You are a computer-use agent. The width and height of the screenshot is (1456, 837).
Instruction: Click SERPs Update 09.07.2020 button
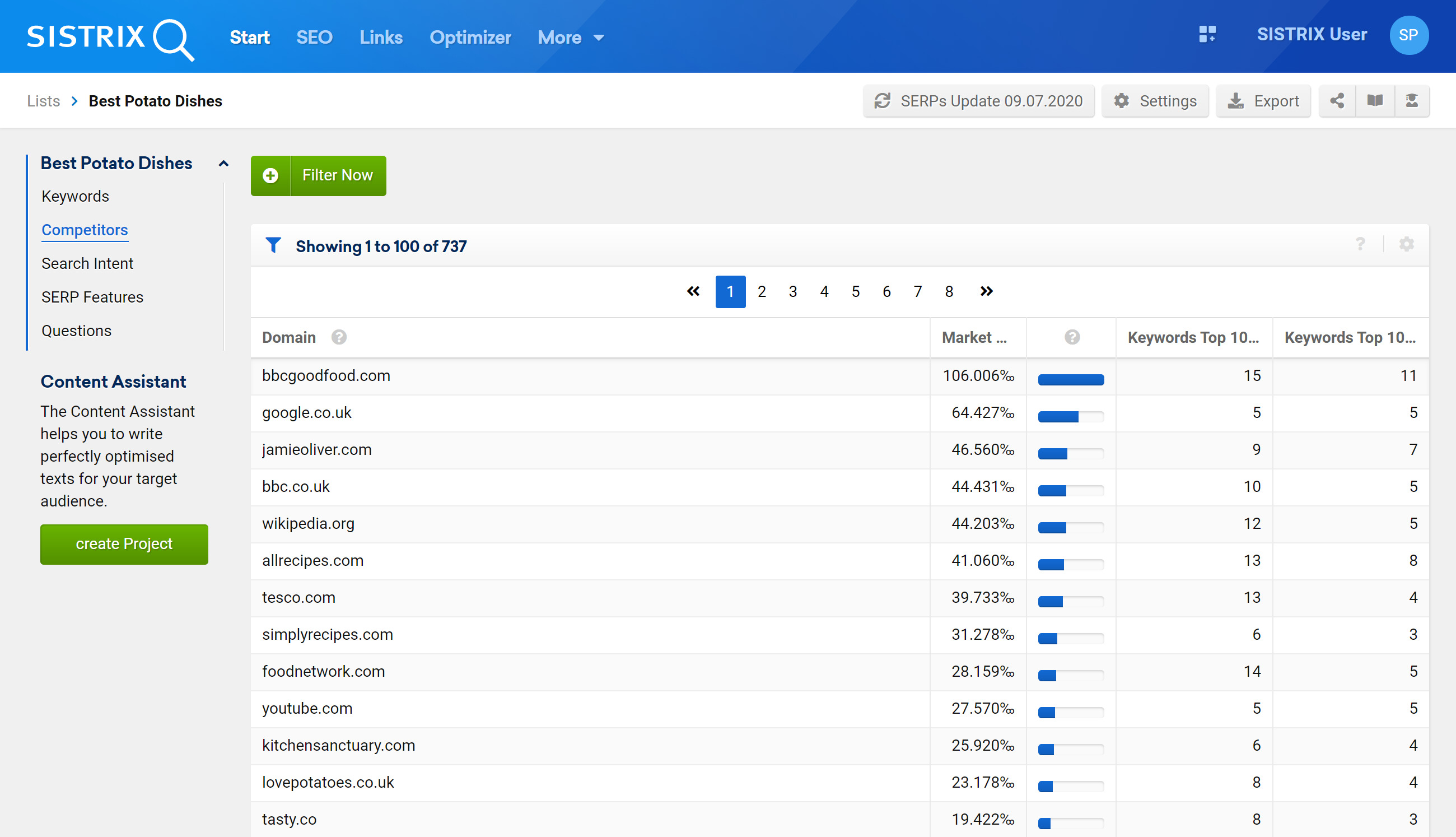(x=978, y=101)
